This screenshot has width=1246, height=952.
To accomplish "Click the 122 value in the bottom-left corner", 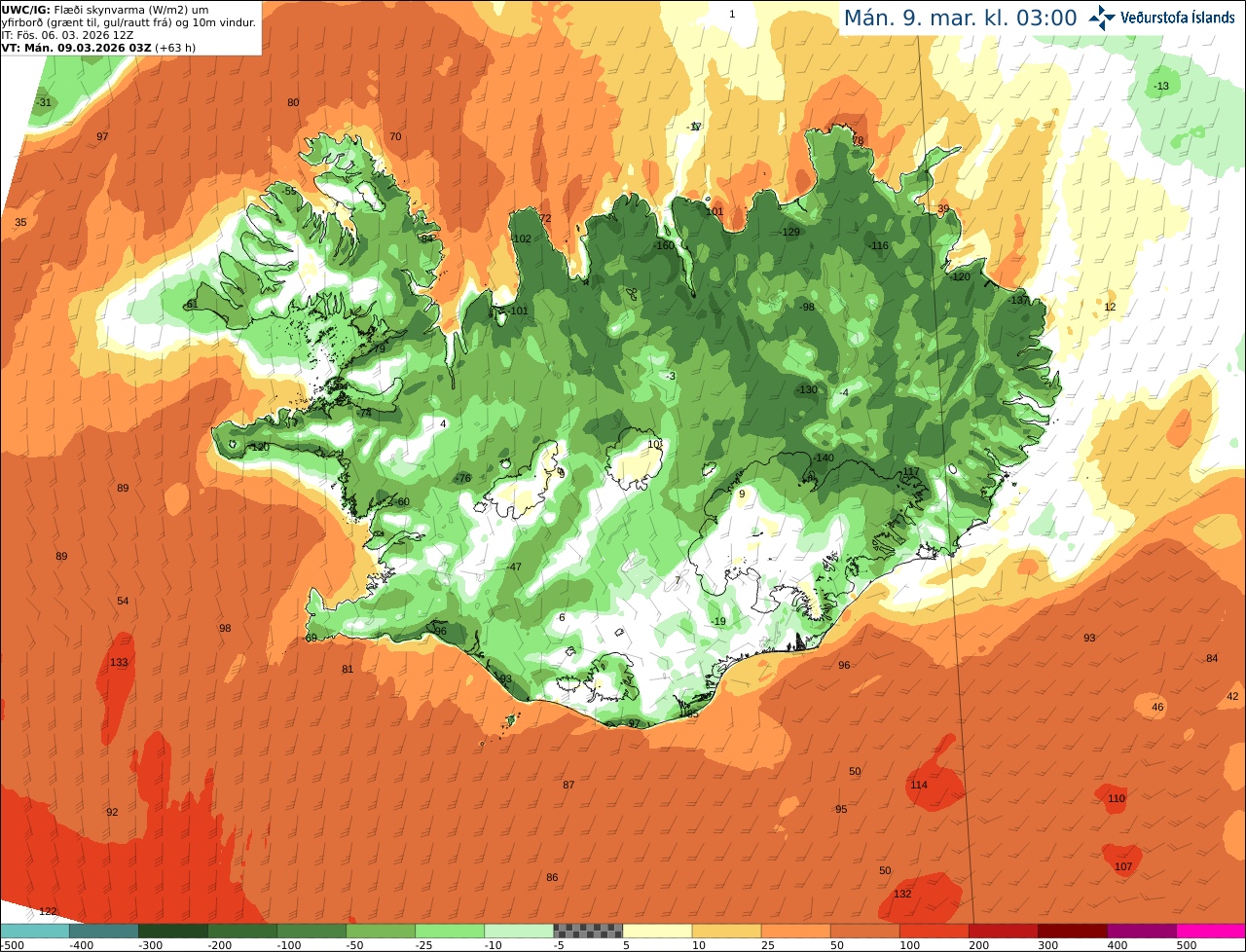I will tap(48, 911).
